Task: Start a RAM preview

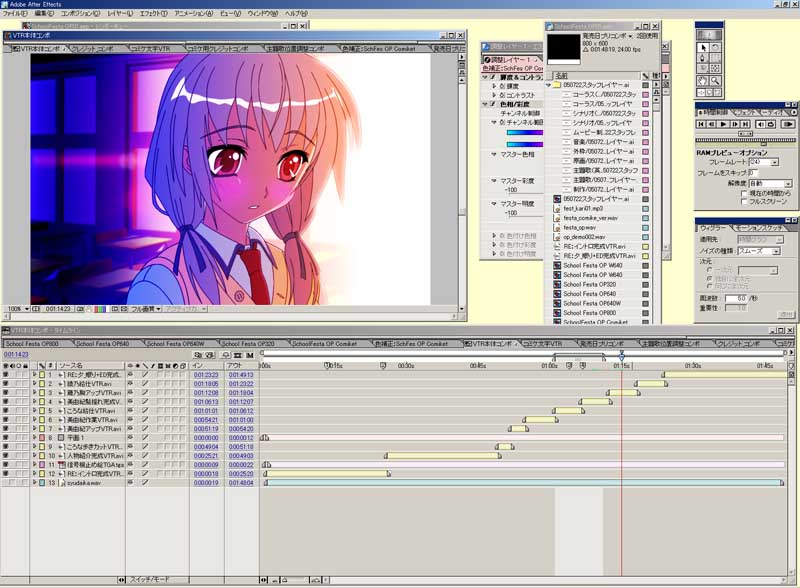Action: [787, 124]
